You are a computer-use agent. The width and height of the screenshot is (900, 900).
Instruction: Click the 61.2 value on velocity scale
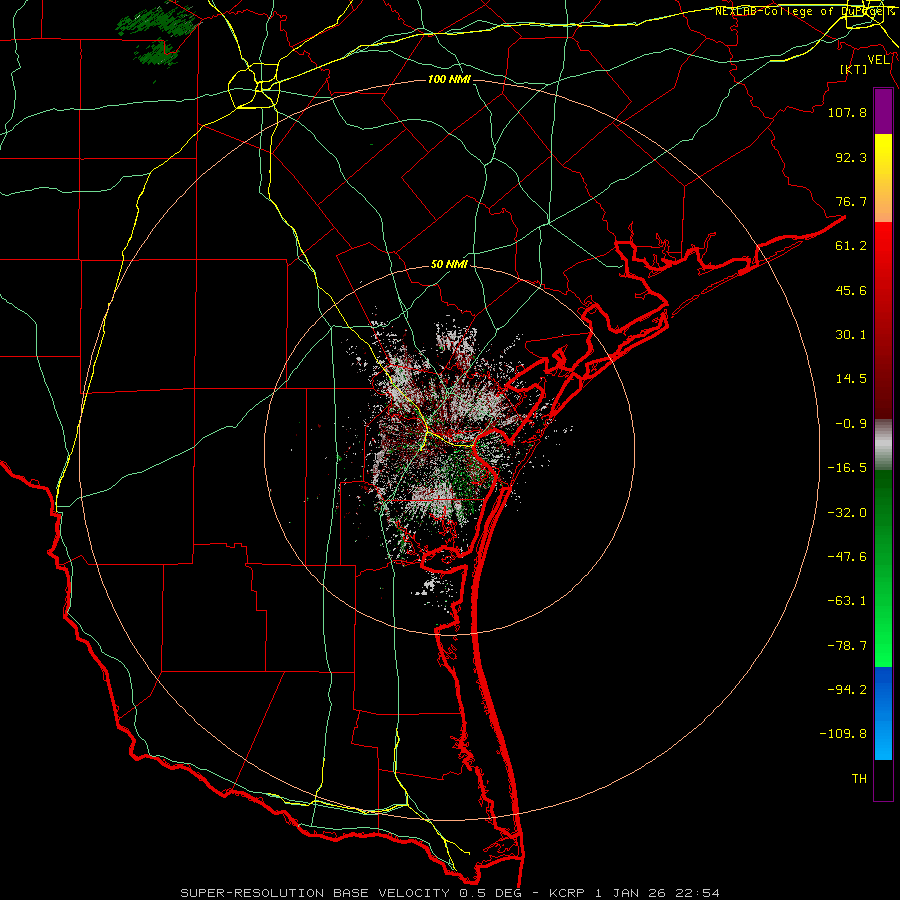coord(851,246)
